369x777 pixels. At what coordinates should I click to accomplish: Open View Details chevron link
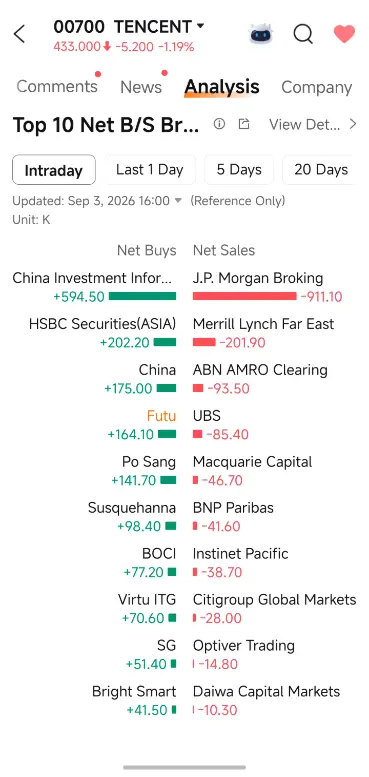point(313,124)
